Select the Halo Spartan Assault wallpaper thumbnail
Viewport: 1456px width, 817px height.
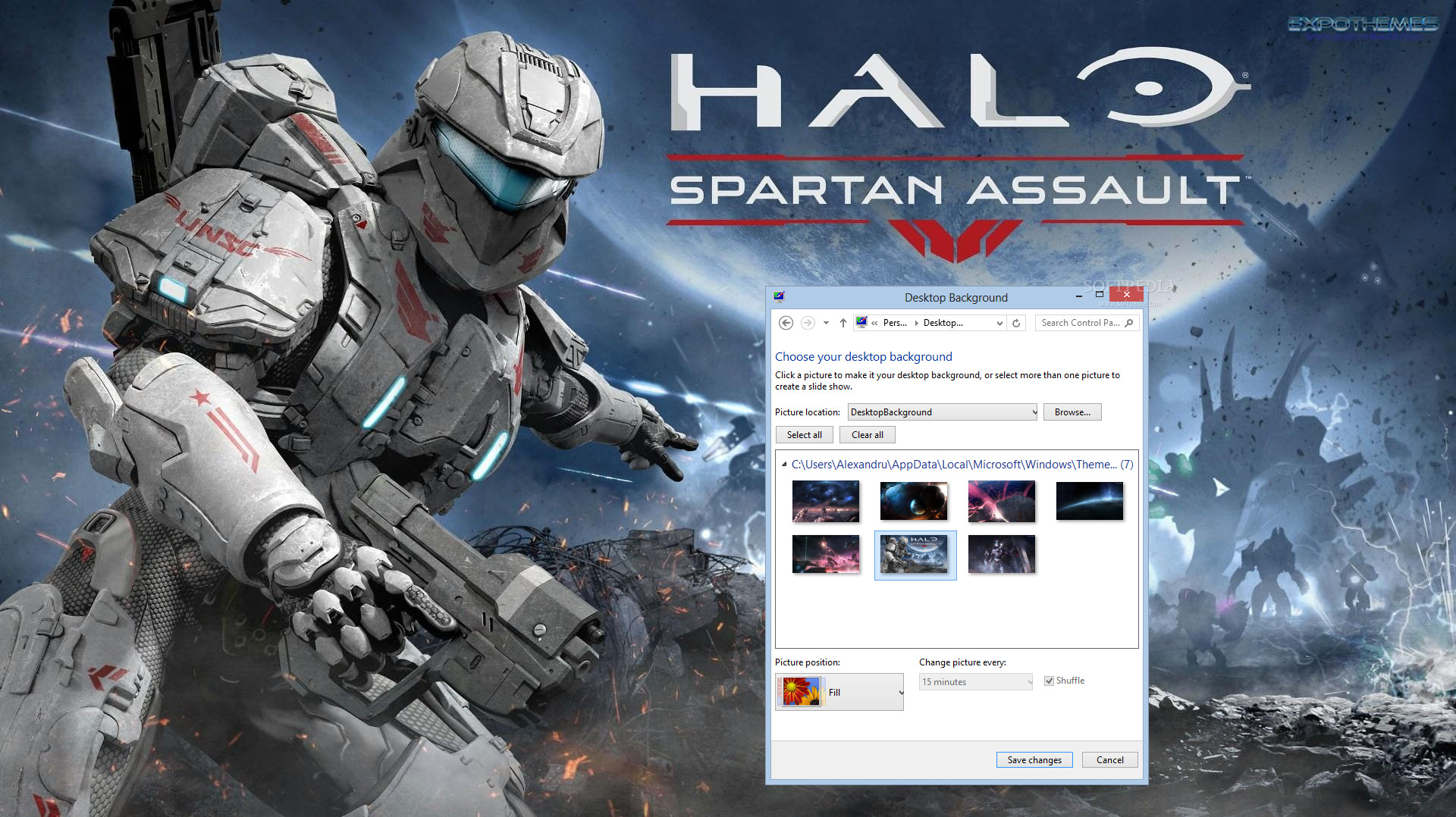(x=914, y=554)
